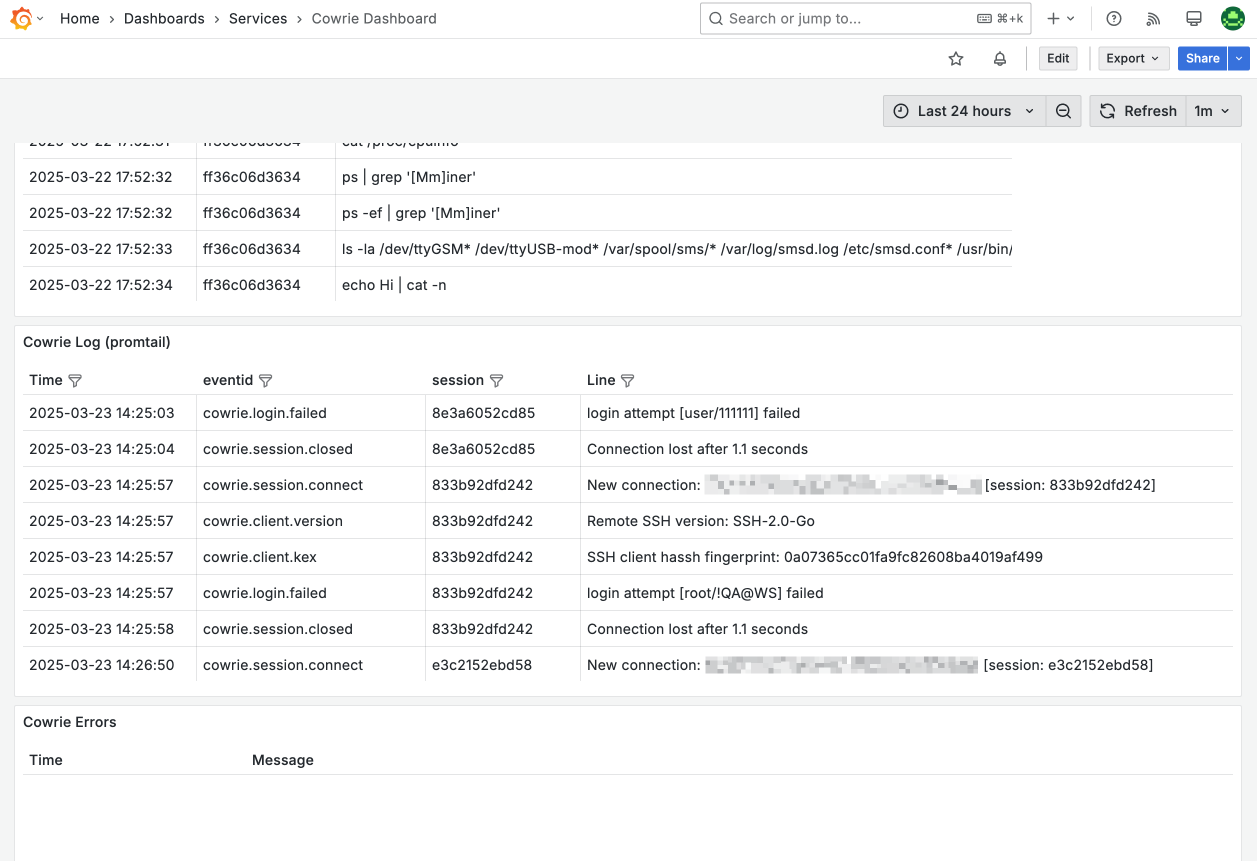Toggle kiosk mode monitor icon
Viewport: 1257px width, 861px height.
pyautogui.click(x=1193, y=18)
